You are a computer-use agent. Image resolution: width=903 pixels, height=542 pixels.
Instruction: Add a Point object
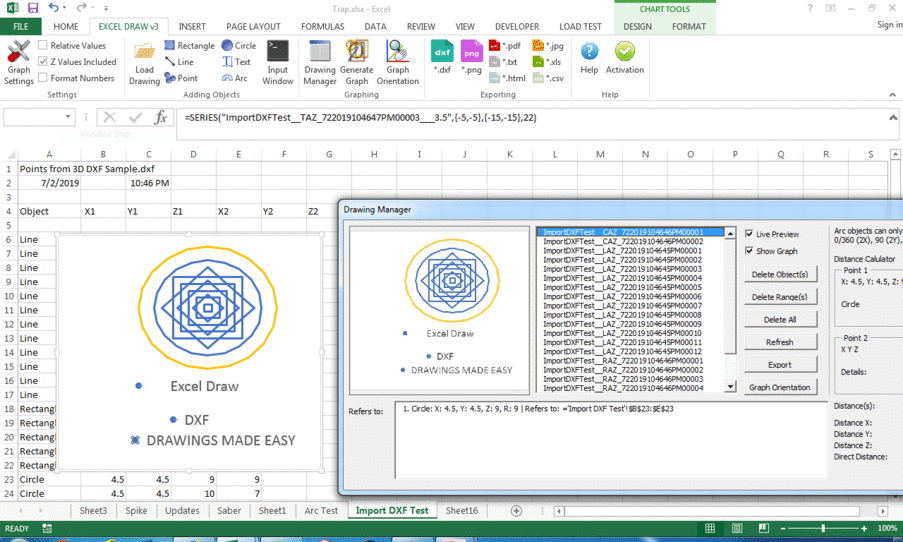(181, 78)
